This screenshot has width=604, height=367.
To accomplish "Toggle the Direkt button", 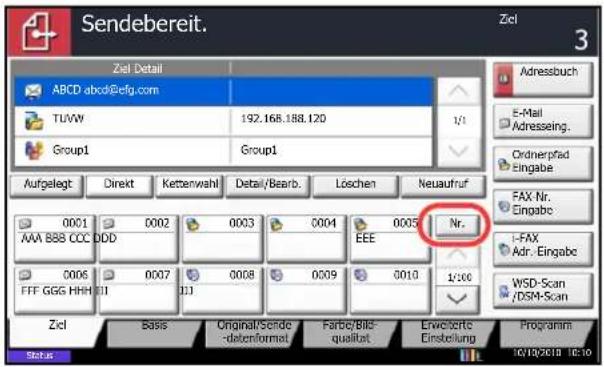I will click(119, 186).
